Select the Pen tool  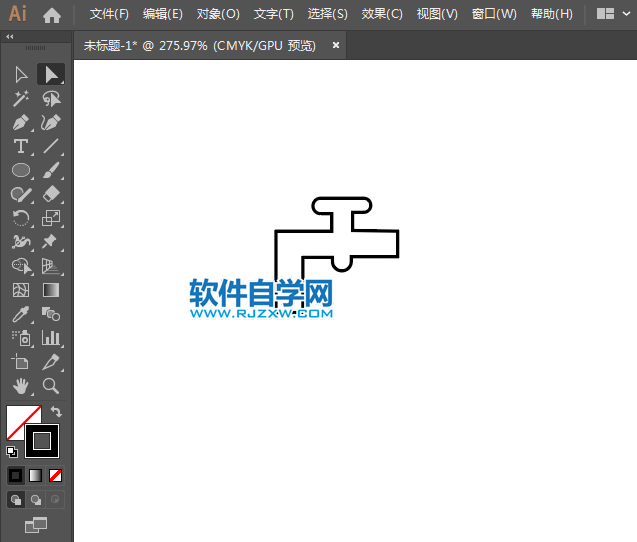pyautogui.click(x=21, y=123)
